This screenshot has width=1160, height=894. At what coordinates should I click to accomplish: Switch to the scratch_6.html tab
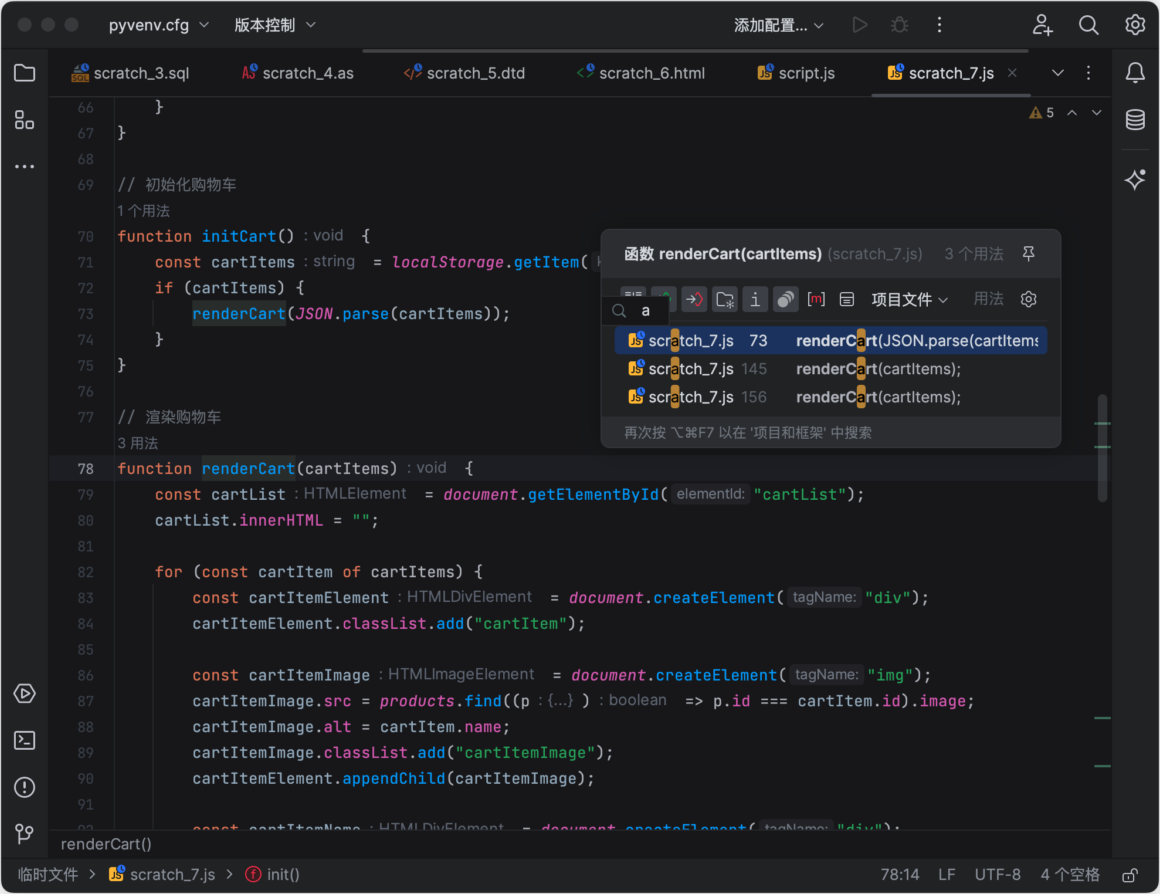click(641, 73)
